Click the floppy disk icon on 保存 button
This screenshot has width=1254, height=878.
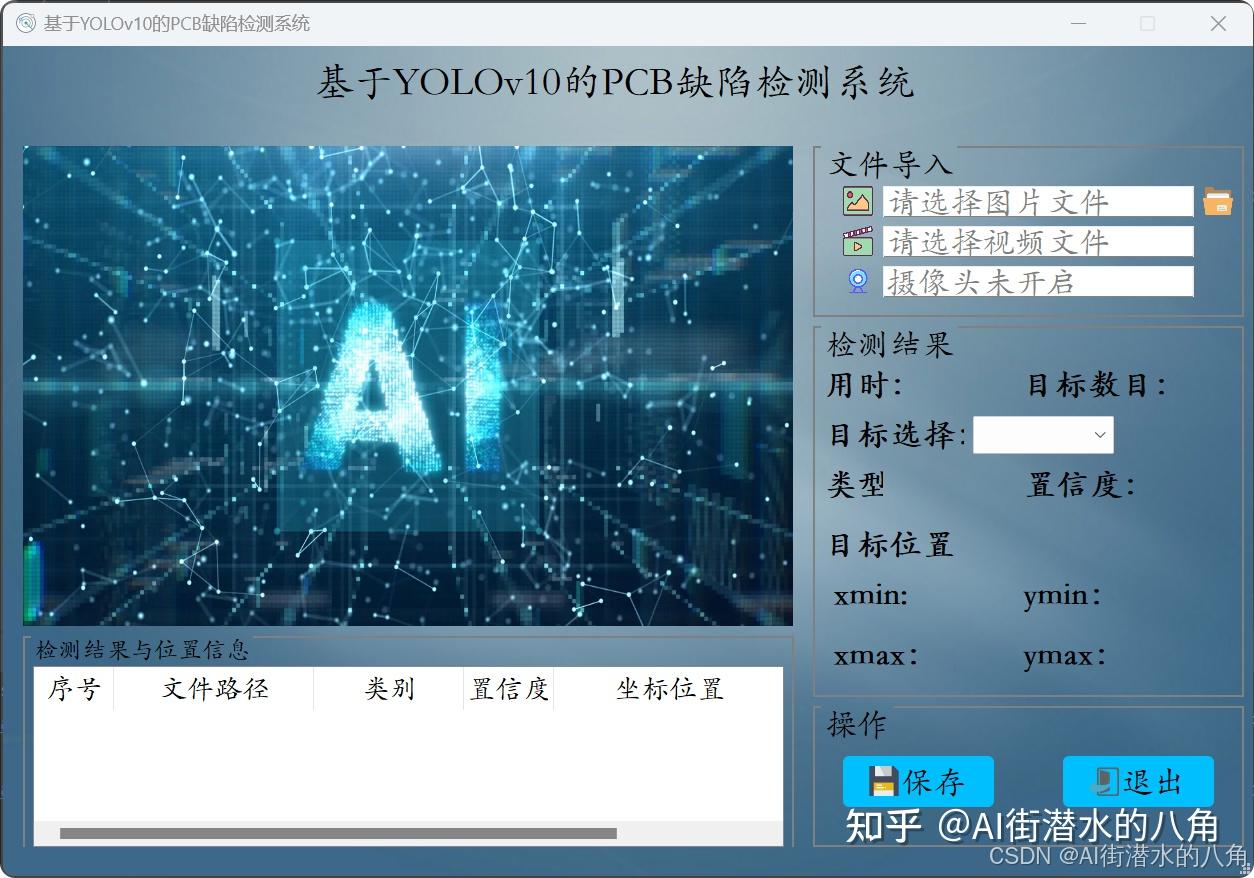coord(884,782)
